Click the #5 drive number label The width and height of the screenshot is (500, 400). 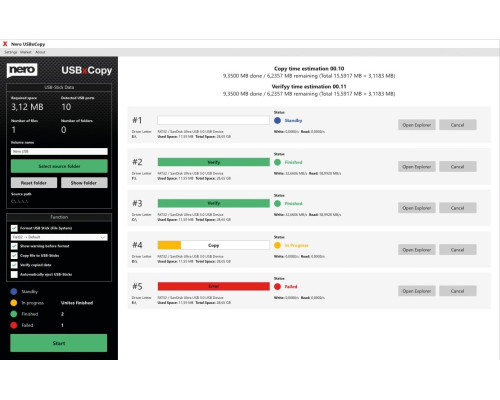click(x=137, y=286)
